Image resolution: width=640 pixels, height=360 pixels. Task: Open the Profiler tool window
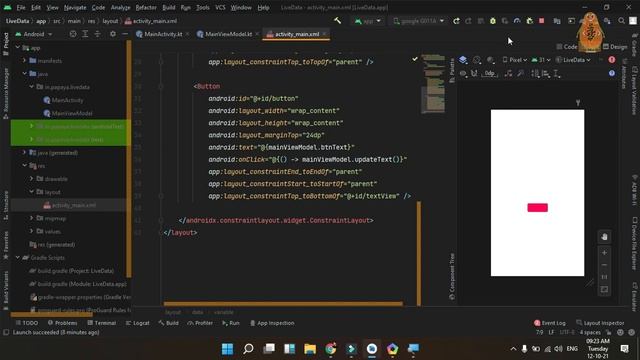(200, 323)
